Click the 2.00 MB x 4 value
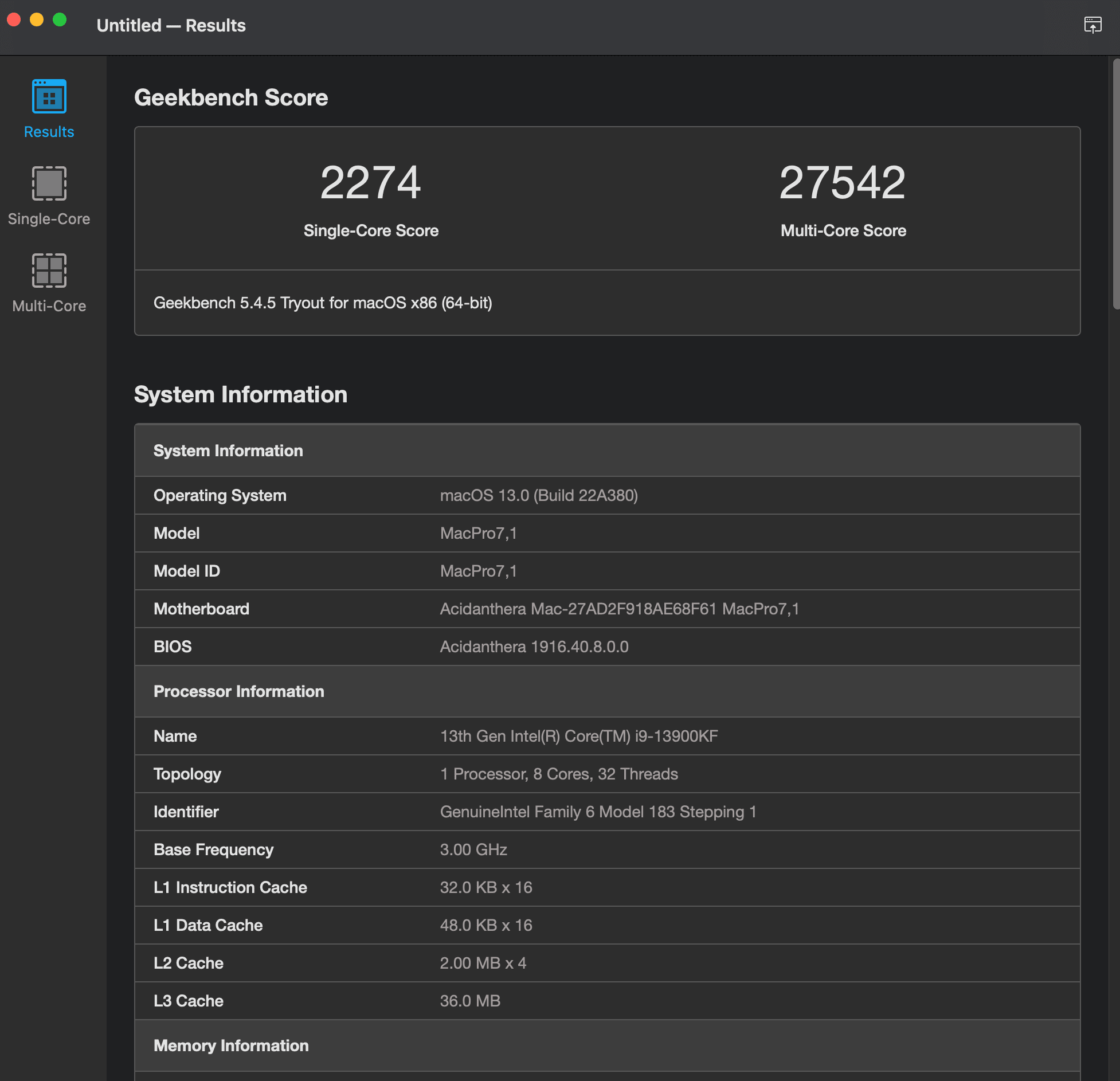 tap(483, 963)
